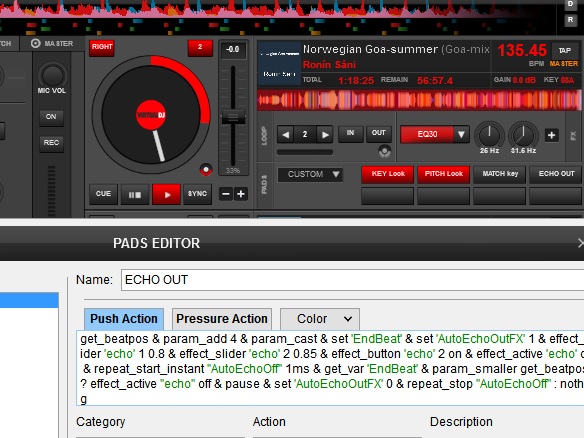584x438 pixels.
Task: Open the MASTER panel tab
Action: pyautogui.click(x=52, y=44)
